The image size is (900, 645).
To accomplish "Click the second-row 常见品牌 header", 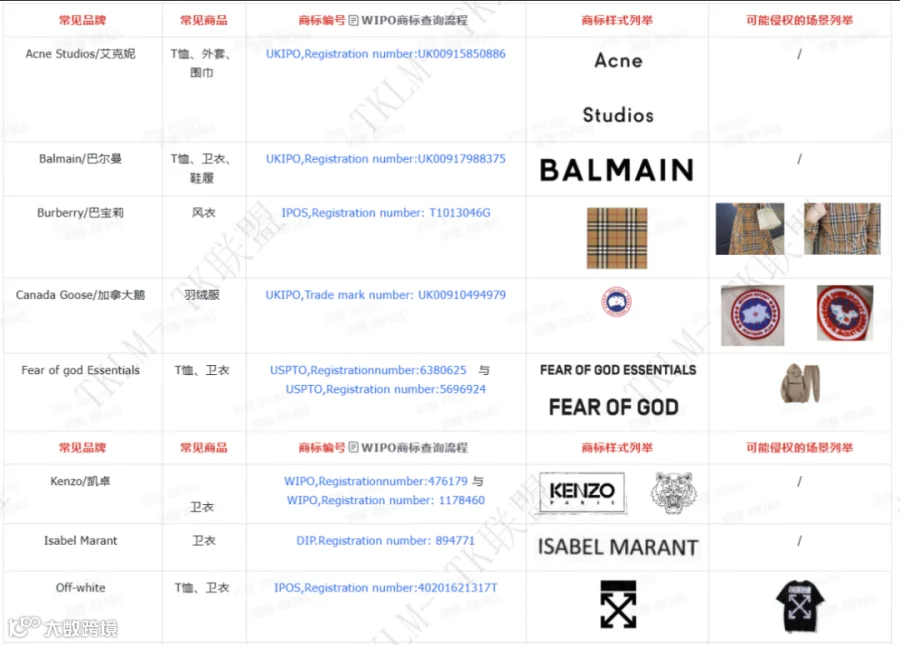I will coord(83,448).
